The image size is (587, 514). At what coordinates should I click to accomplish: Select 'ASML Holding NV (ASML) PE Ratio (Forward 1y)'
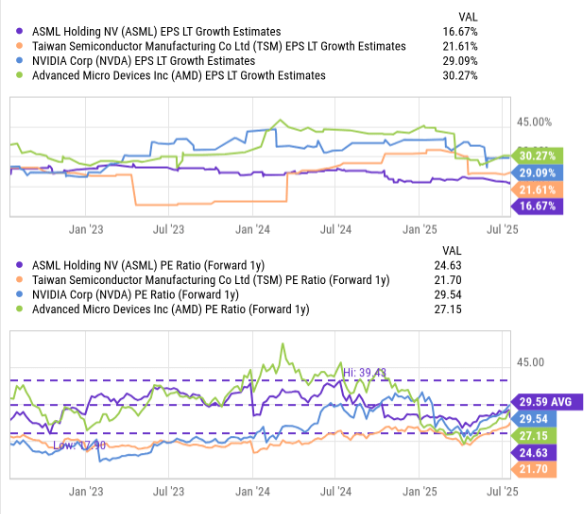148,265
